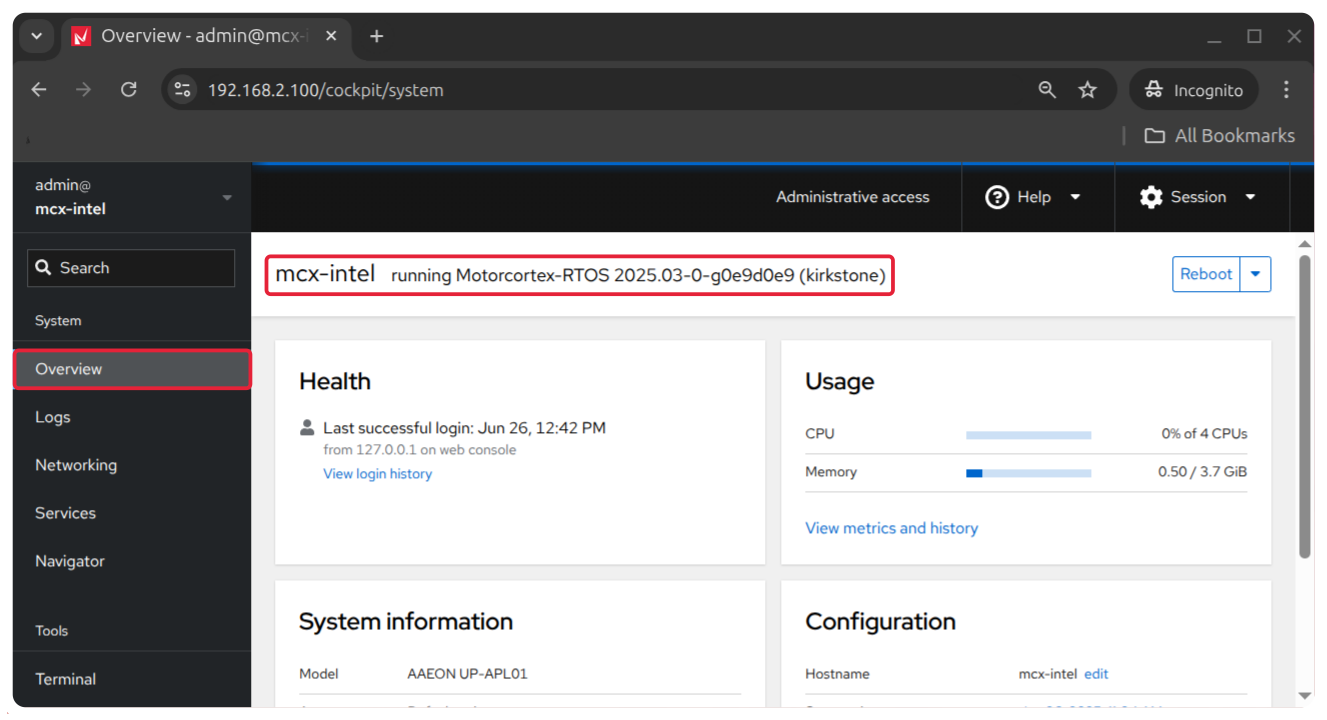This screenshot has height=720, width=1327.
Task: Bookmark this page with the star icon
Action: click(1088, 90)
